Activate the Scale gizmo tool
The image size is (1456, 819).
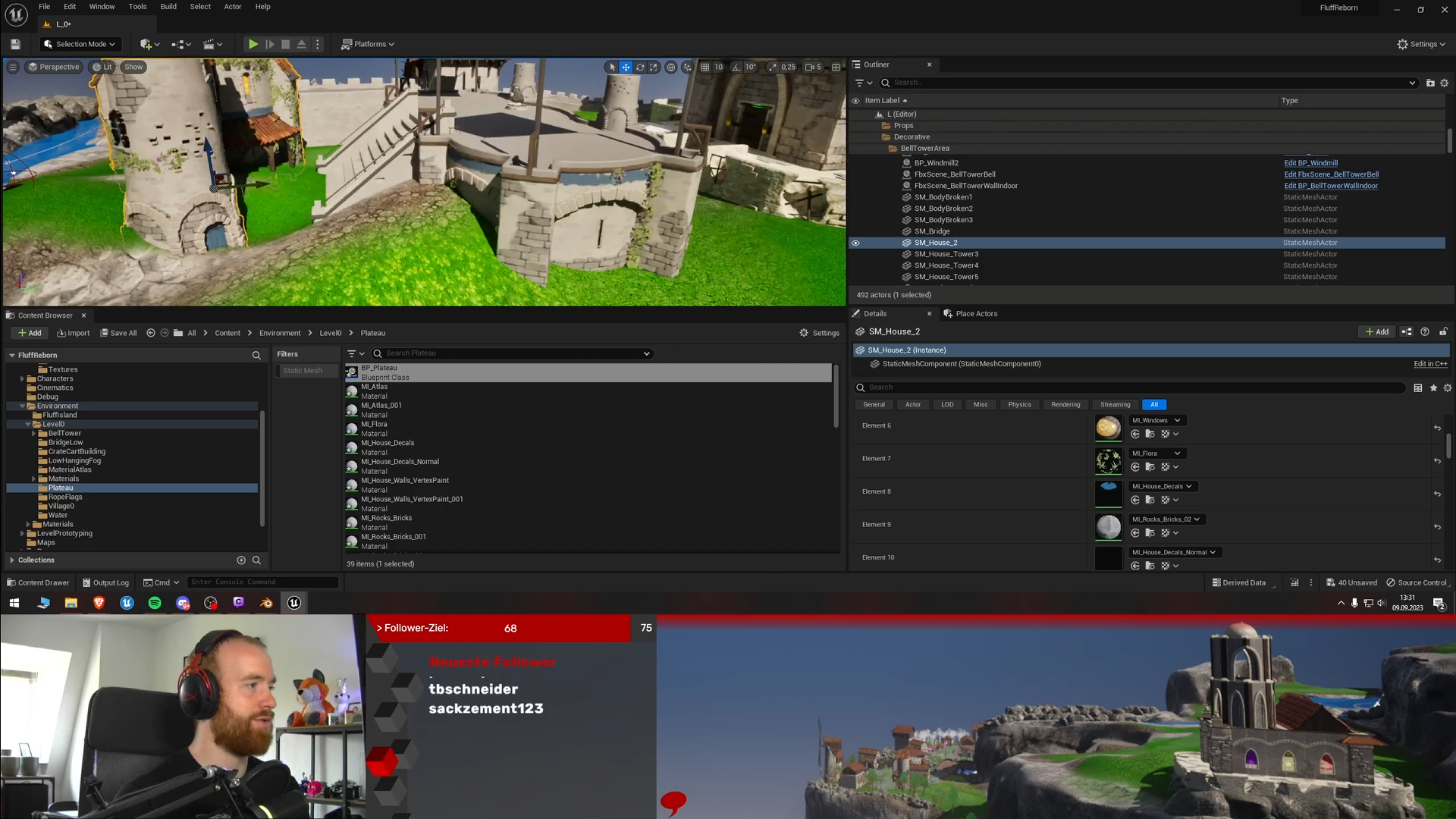pyautogui.click(x=653, y=67)
